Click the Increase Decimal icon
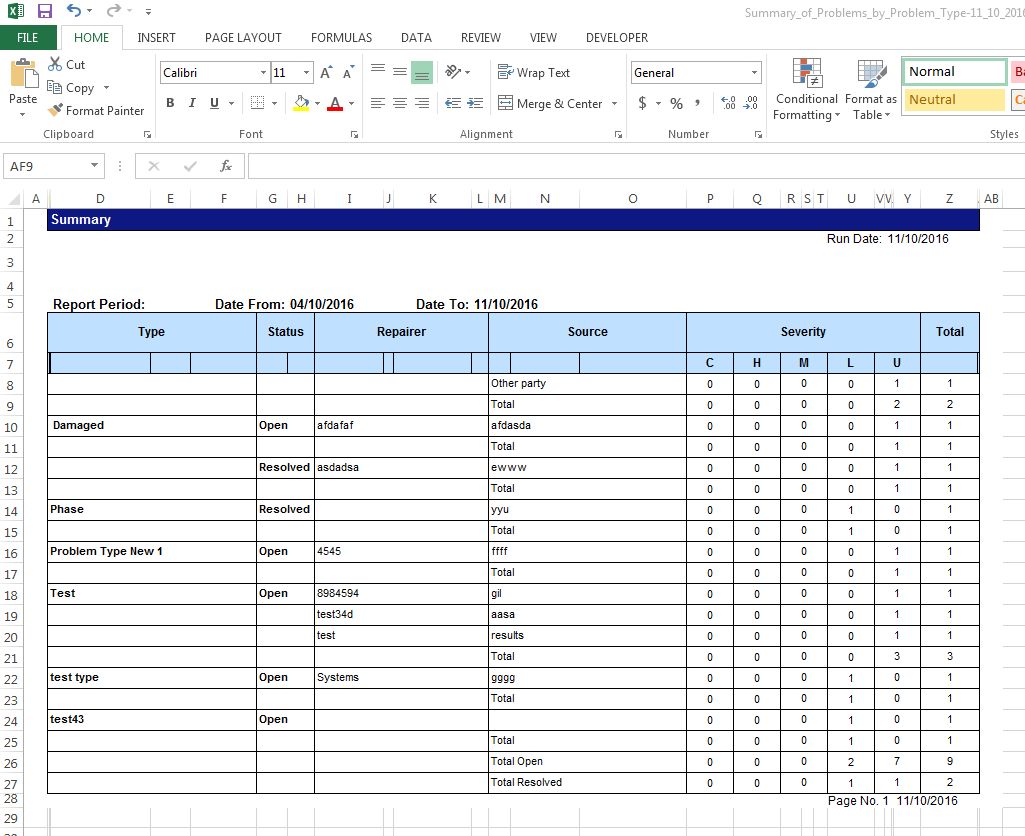This screenshot has width=1025, height=836. pos(728,103)
